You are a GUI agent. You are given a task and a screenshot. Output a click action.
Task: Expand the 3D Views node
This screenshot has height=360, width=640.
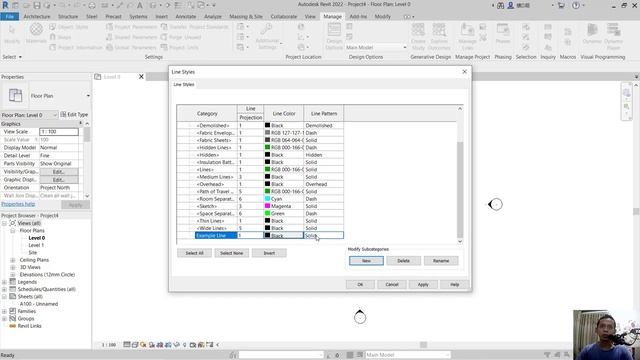(13, 267)
